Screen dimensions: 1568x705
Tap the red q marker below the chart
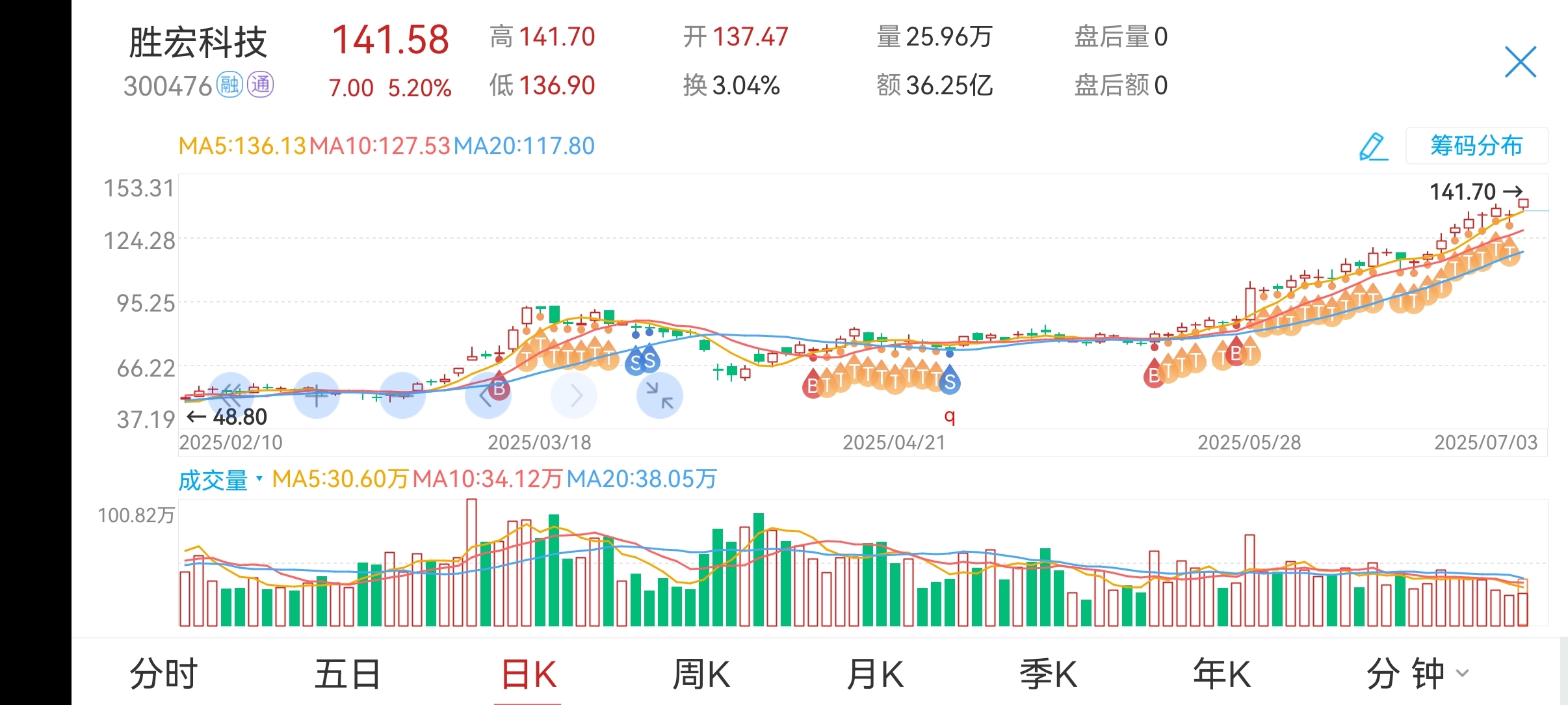pyautogui.click(x=950, y=416)
